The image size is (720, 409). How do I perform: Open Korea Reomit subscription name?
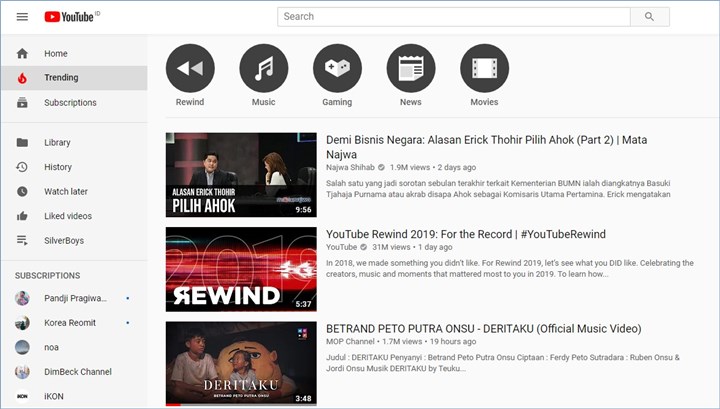click(70, 323)
